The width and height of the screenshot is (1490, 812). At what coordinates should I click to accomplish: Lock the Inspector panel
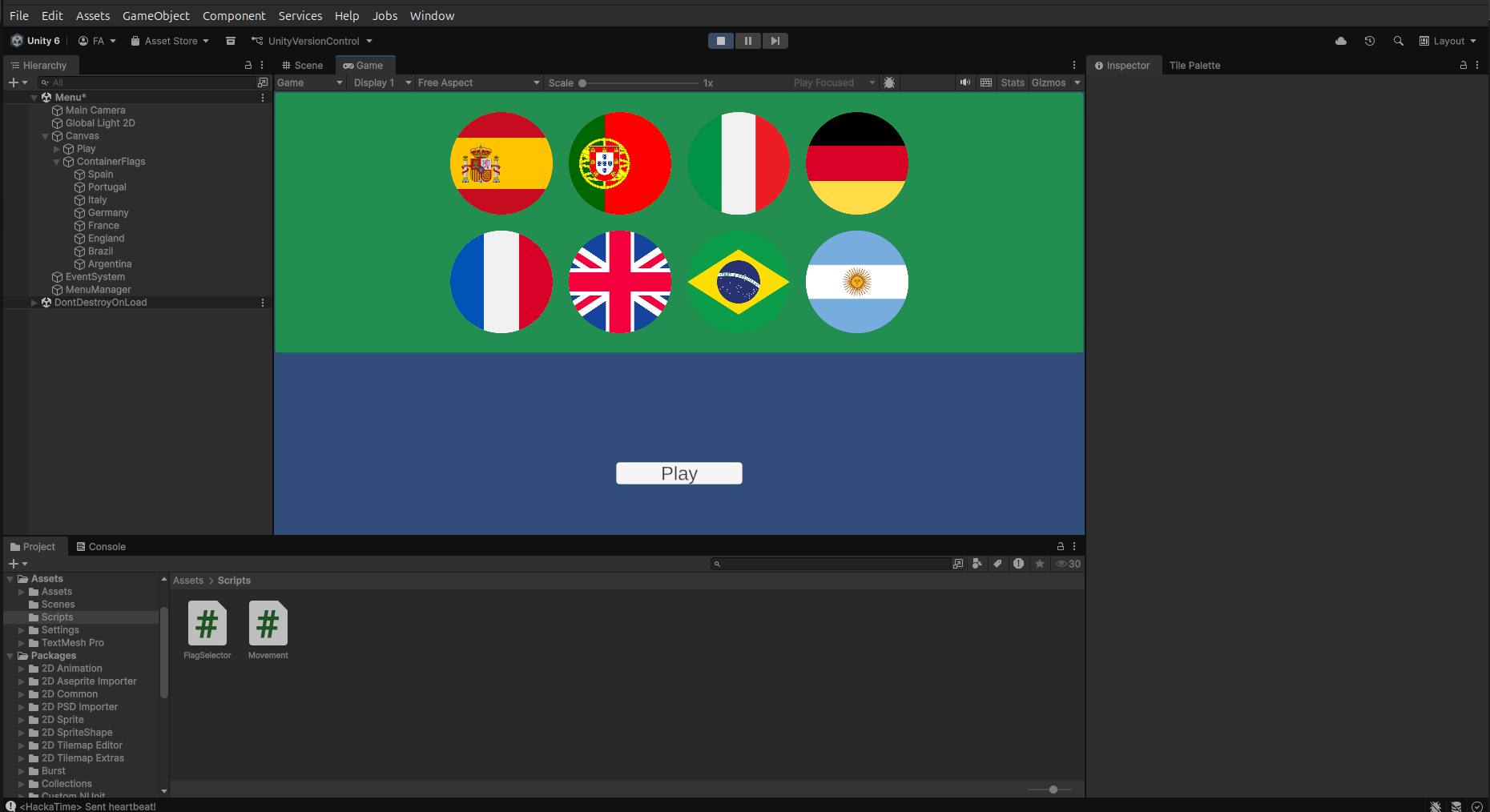(1463, 66)
